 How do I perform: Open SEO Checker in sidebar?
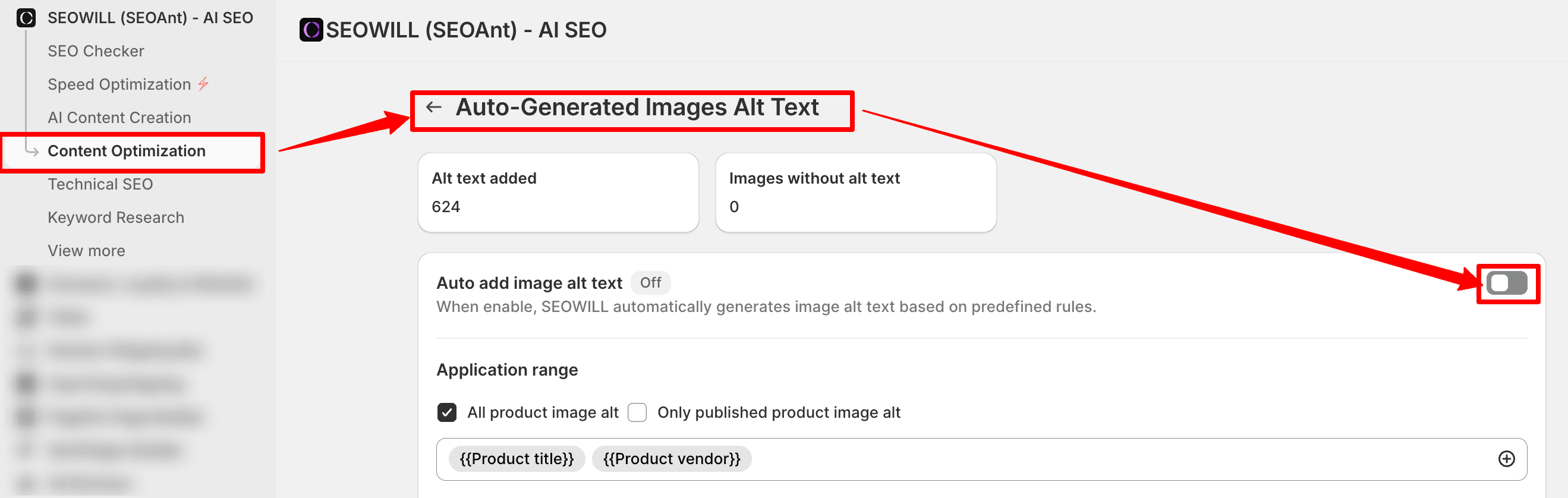96,51
